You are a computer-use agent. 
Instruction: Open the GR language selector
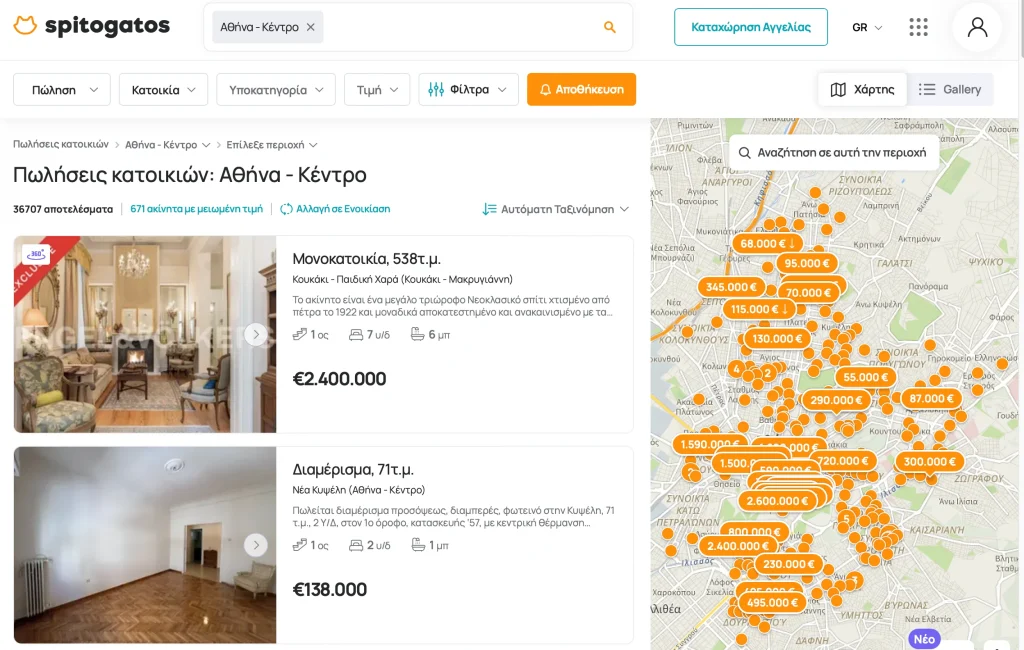coord(867,27)
